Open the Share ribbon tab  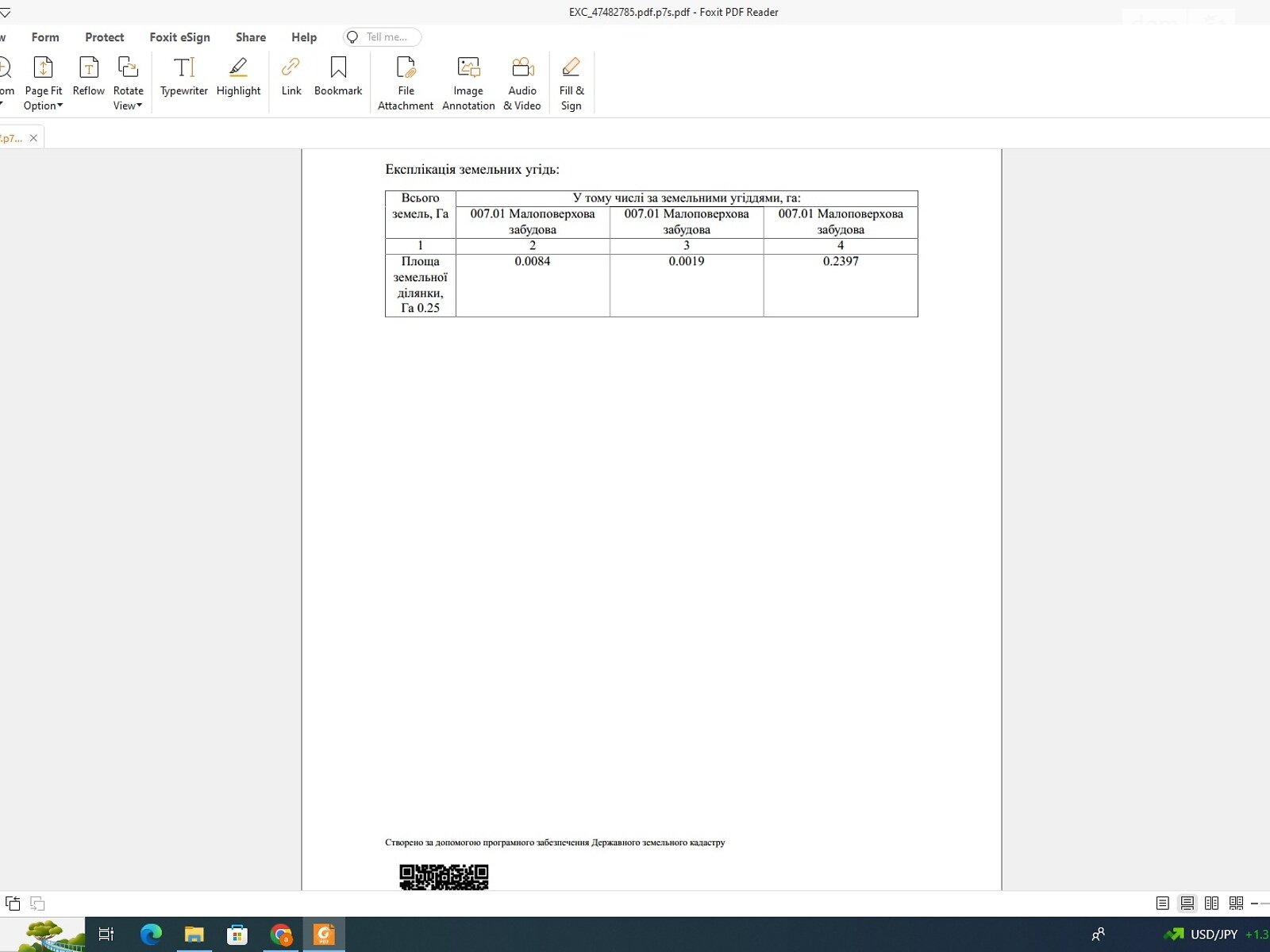(x=251, y=37)
